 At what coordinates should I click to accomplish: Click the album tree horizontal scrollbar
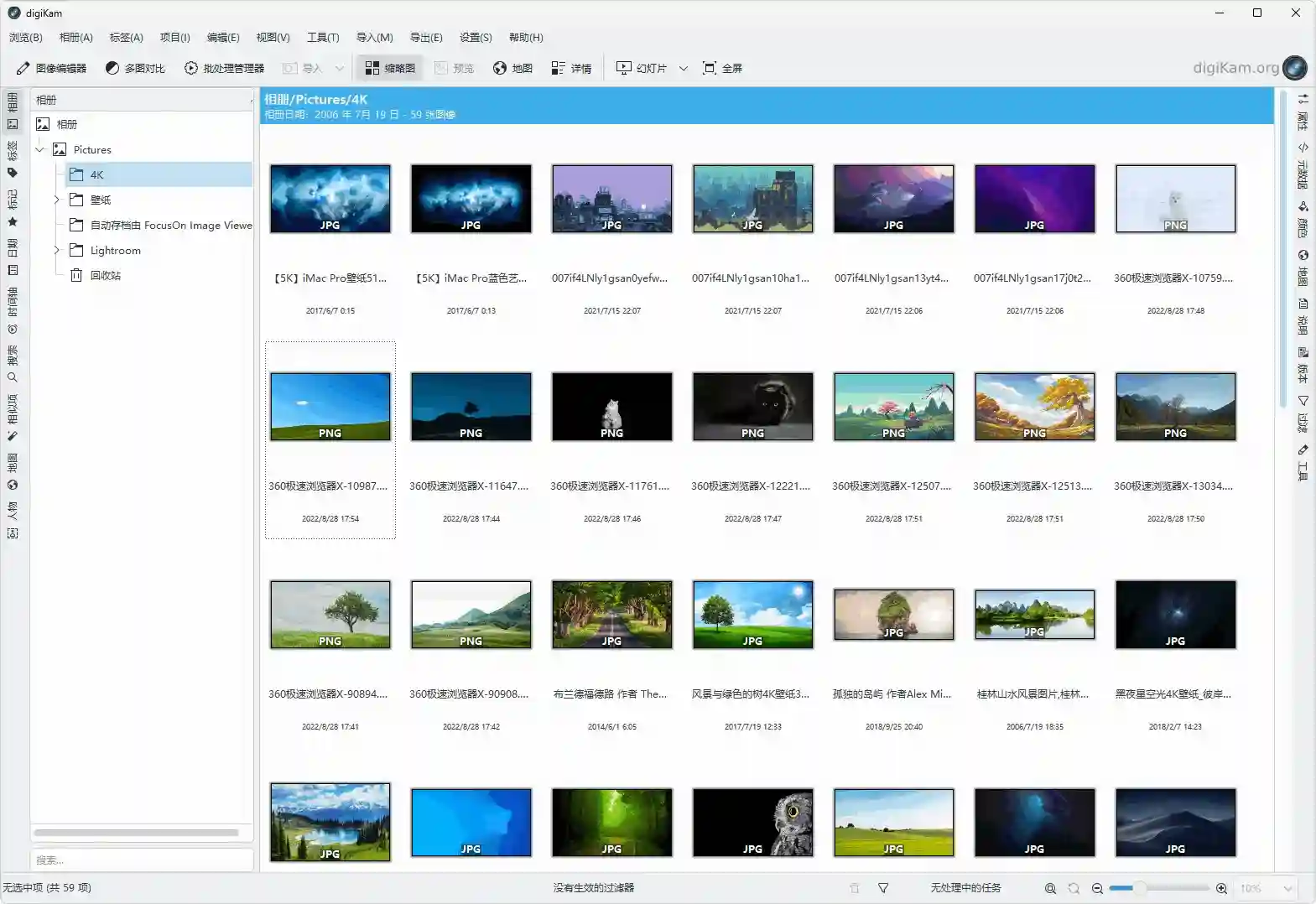point(136,833)
